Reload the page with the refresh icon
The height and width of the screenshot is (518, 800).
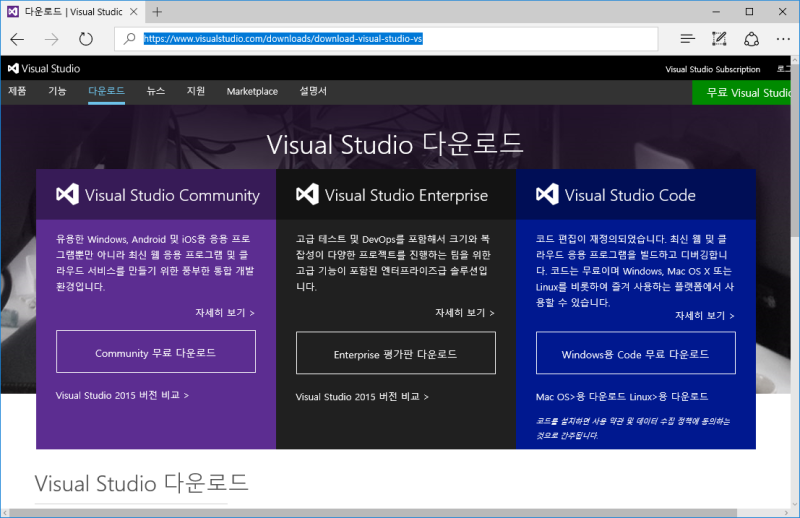coord(86,39)
